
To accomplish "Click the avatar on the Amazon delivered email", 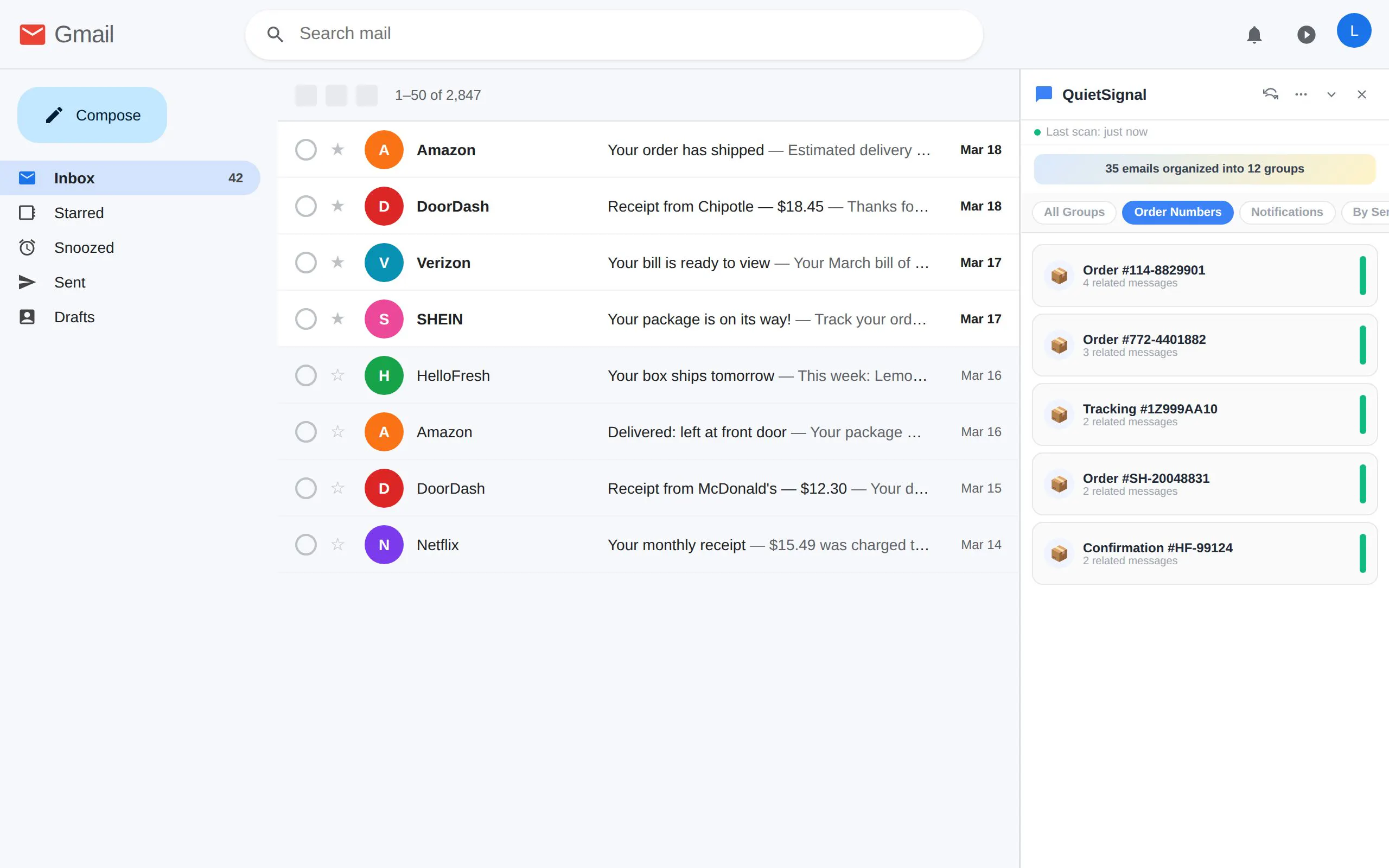I will [384, 432].
